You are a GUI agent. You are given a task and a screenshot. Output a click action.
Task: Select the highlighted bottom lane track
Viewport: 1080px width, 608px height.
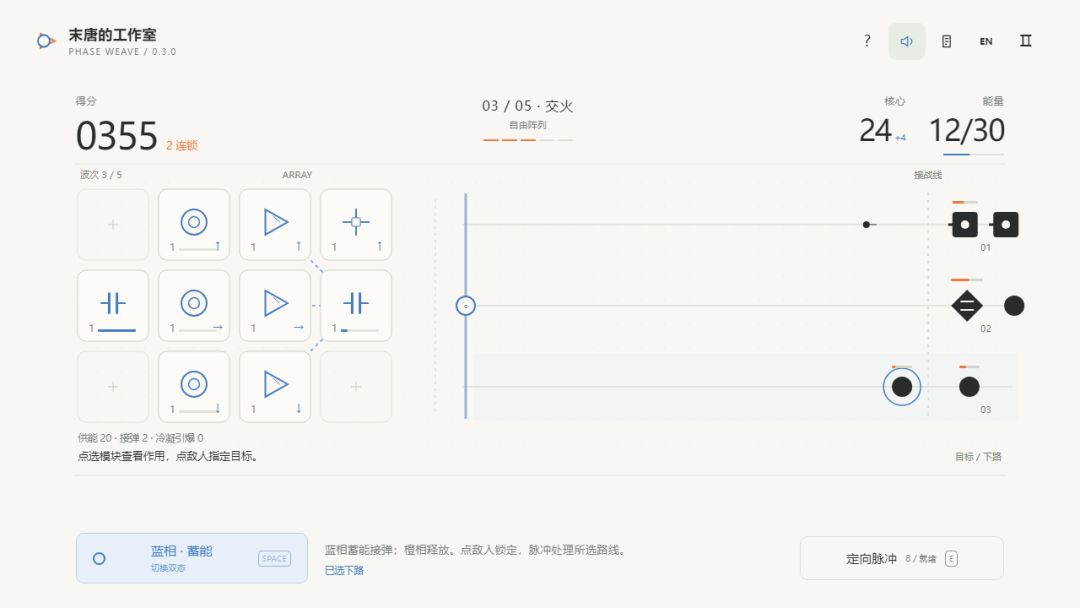(742, 387)
